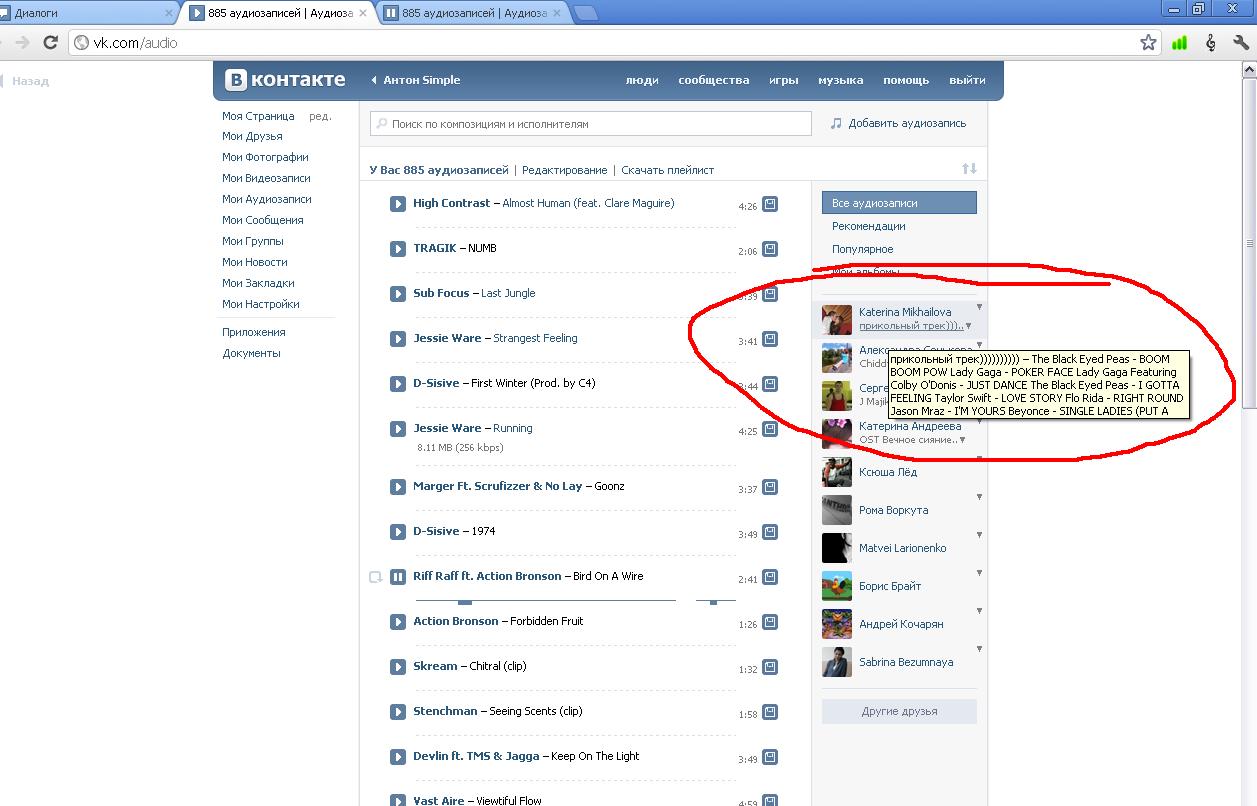Click save icon for D-Sisive 1974

point(770,532)
